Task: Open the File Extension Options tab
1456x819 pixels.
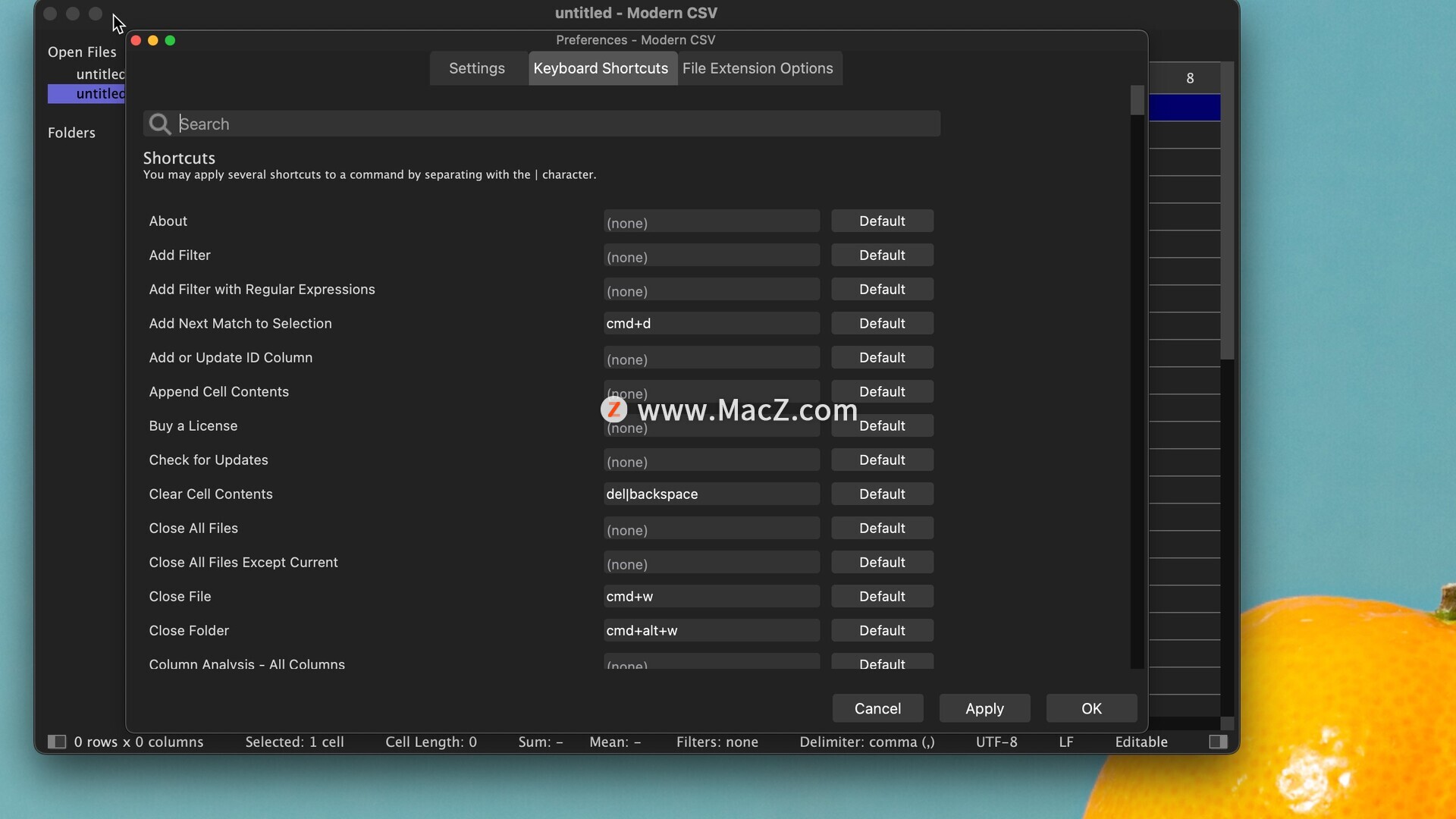Action: click(758, 68)
